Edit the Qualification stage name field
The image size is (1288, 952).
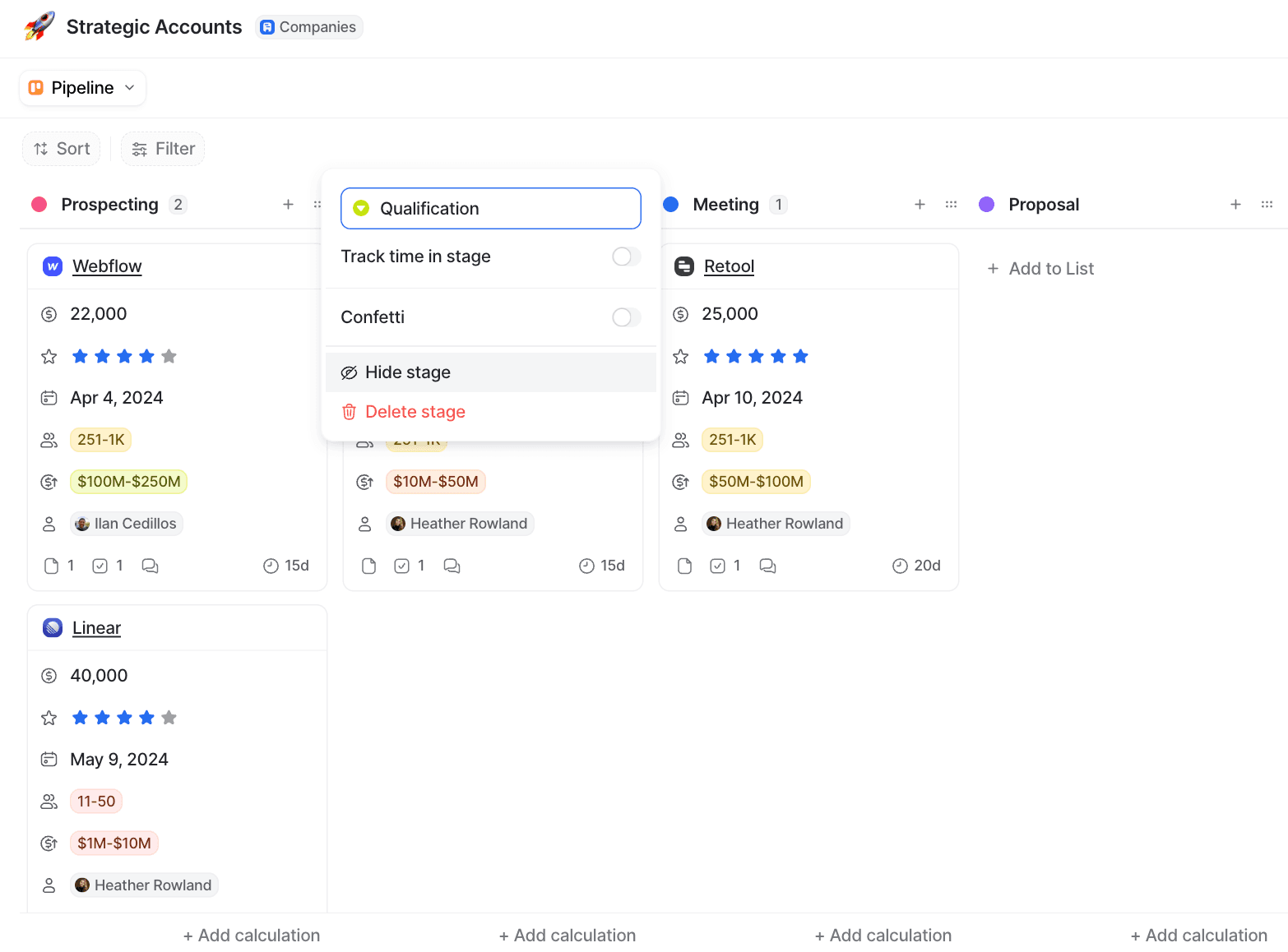point(491,209)
